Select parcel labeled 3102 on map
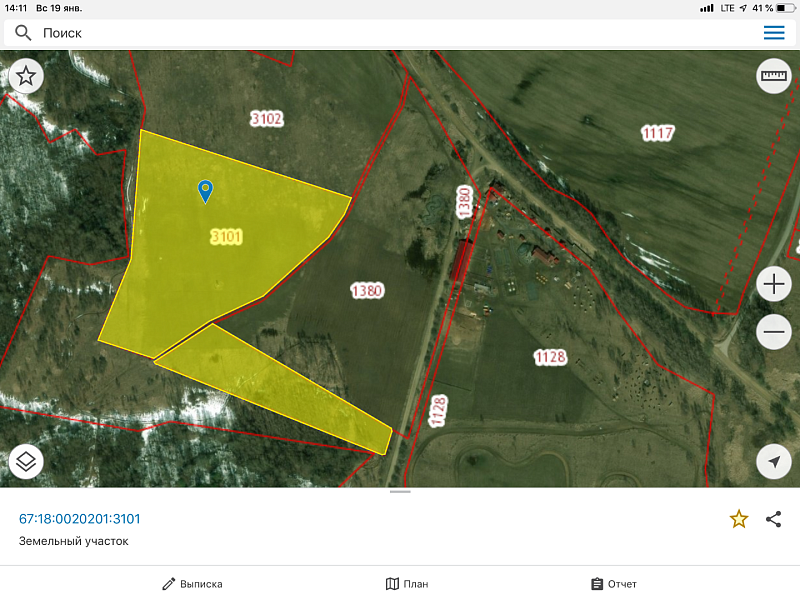The width and height of the screenshot is (800, 600). tap(267, 119)
